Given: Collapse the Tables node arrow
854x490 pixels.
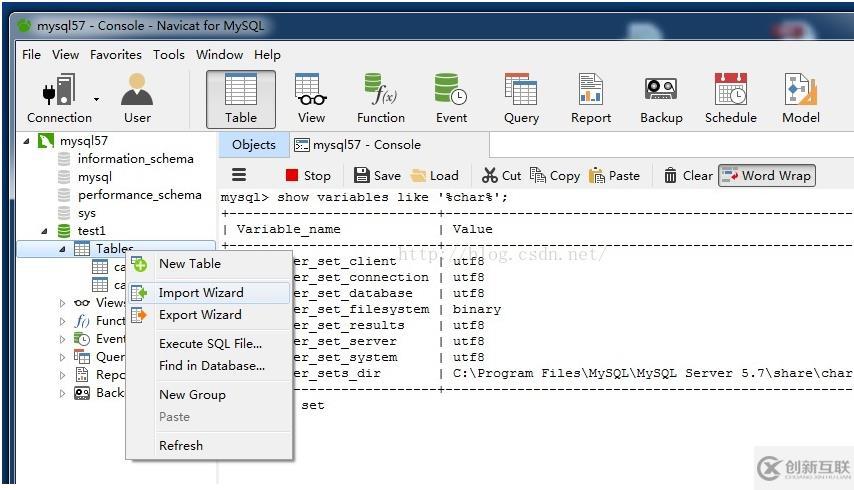Looking at the screenshot, I should [62, 249].
